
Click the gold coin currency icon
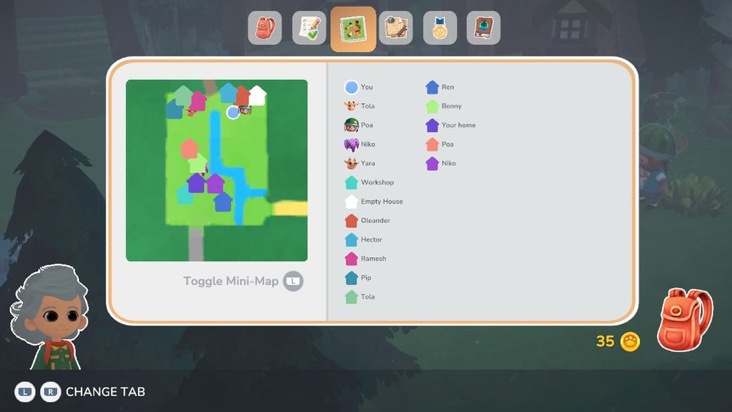(630, 341)
